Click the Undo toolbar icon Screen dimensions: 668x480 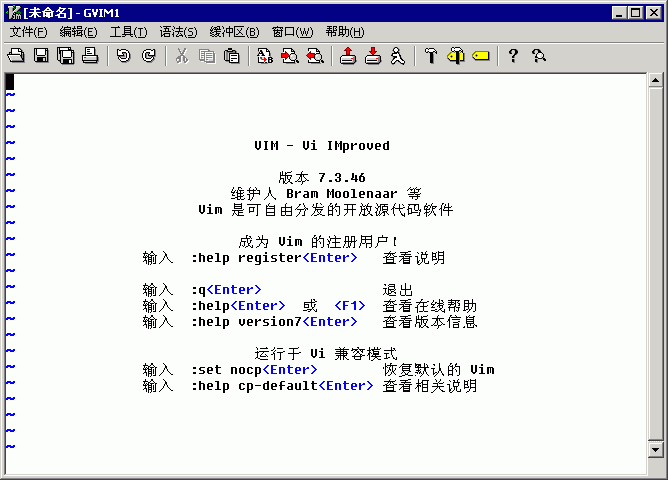124,56
